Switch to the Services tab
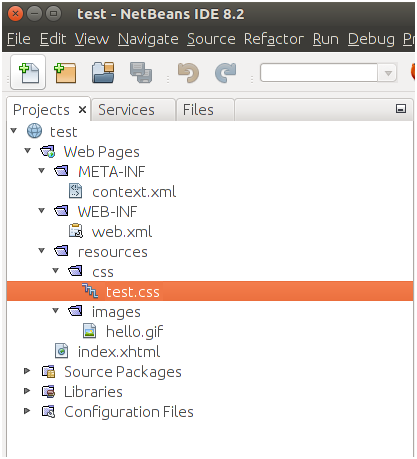Viewport: 417px width, 459px height. tap(126, 110)
